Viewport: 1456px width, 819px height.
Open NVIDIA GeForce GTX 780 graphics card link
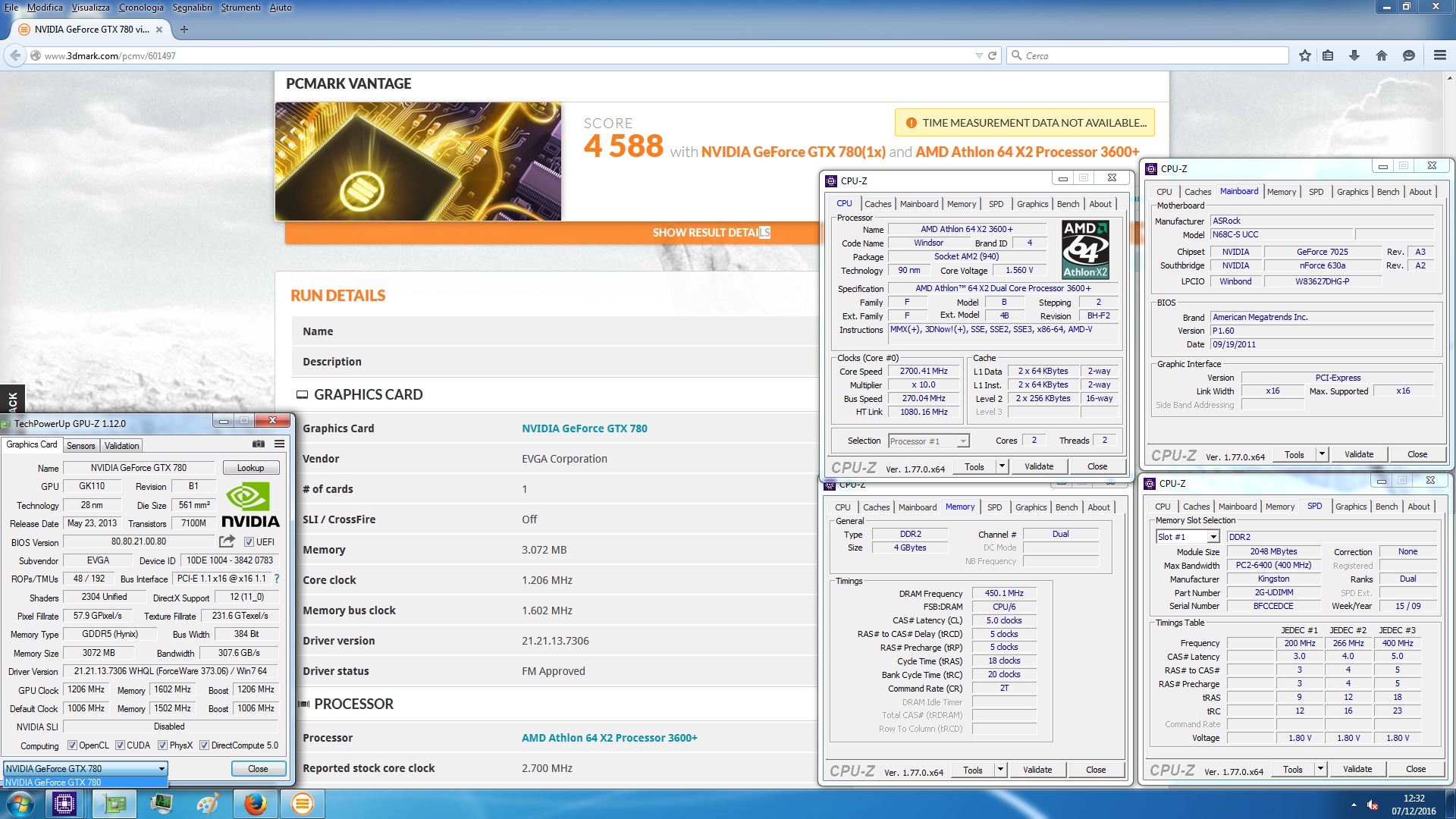[585, 428]
